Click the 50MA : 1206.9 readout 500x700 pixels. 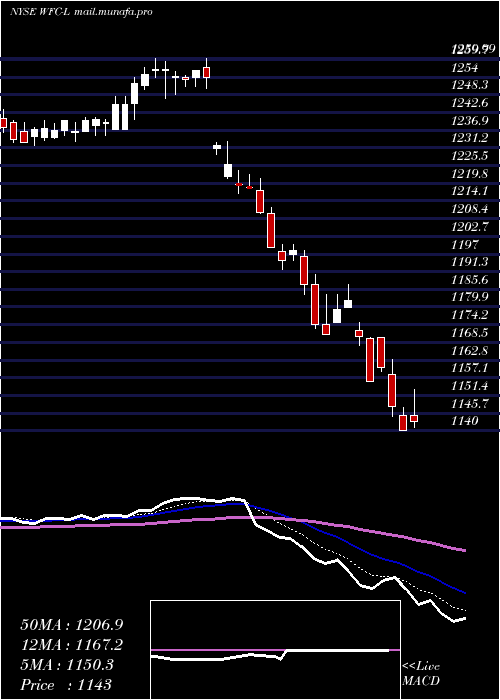[72, 625]
